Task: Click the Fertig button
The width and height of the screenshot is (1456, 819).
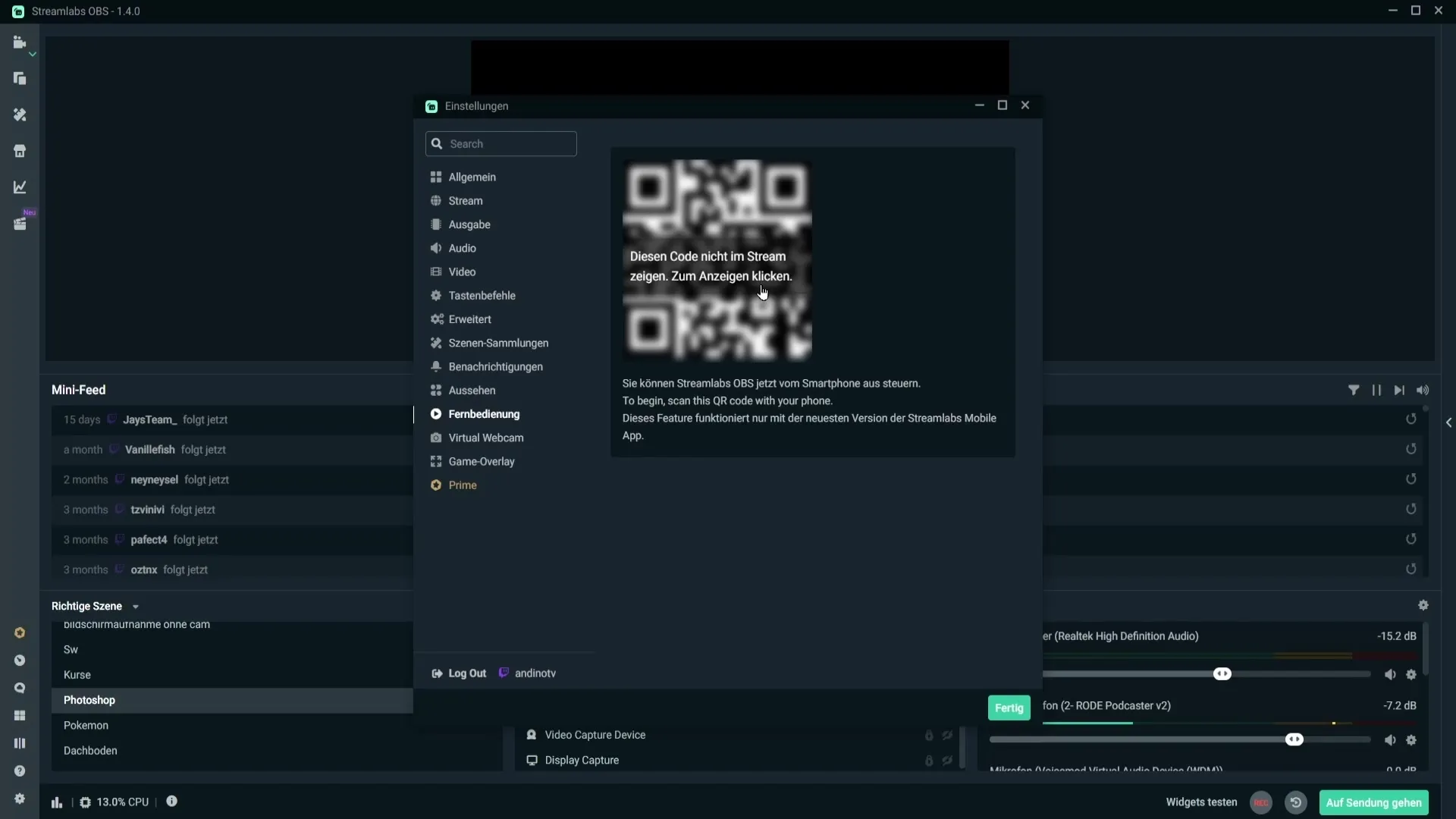Action: coord(1009,708)
